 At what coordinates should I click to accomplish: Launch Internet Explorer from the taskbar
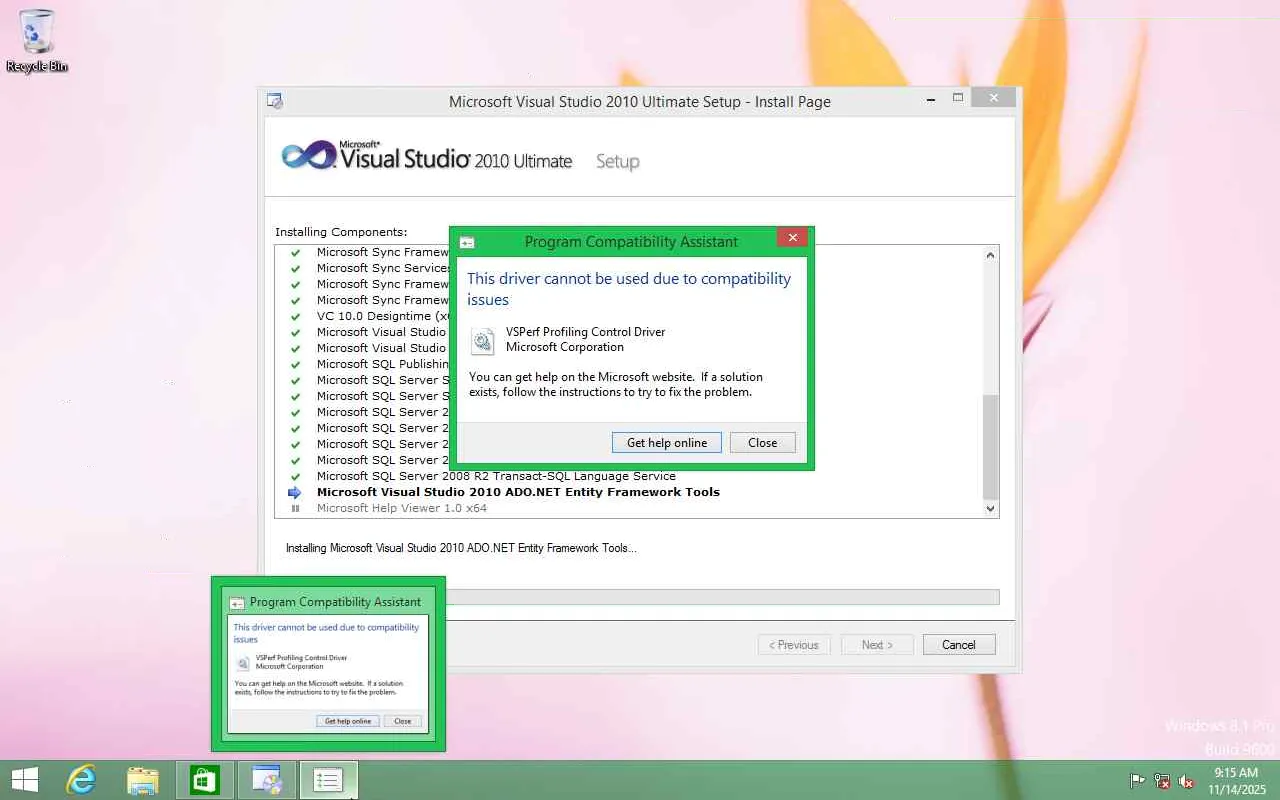tap(81, 780)
